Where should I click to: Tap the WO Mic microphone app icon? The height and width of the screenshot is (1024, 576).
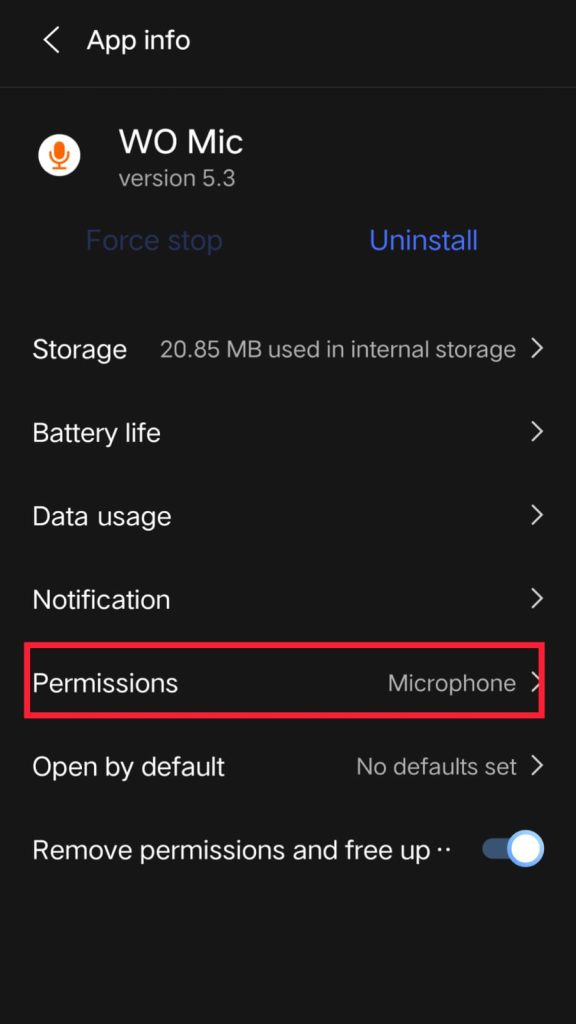click(59, 155)
